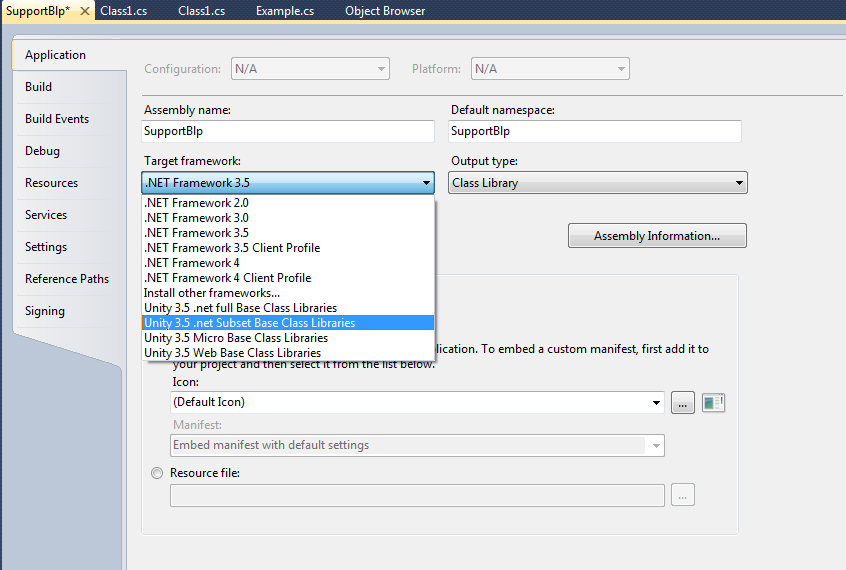
Task: Click the icon preview image beside browse button
Action: (713, 402)
